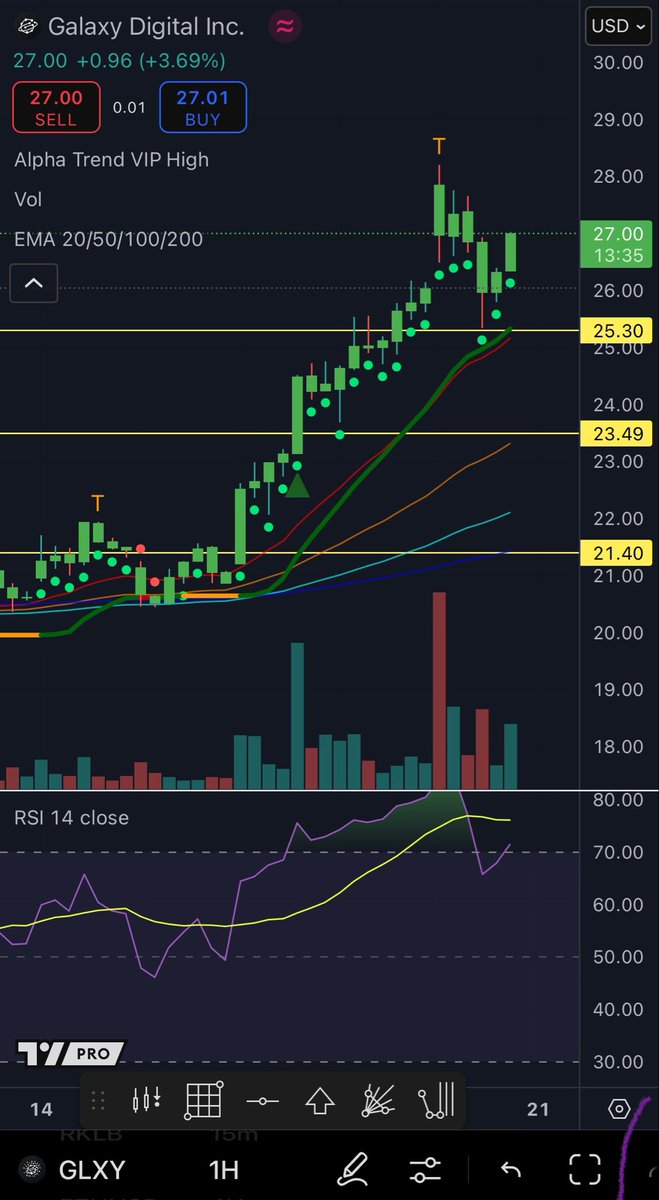659x1200 pixels.
Task: Change the 1H timeframe interval
Action: (225, 1169)
